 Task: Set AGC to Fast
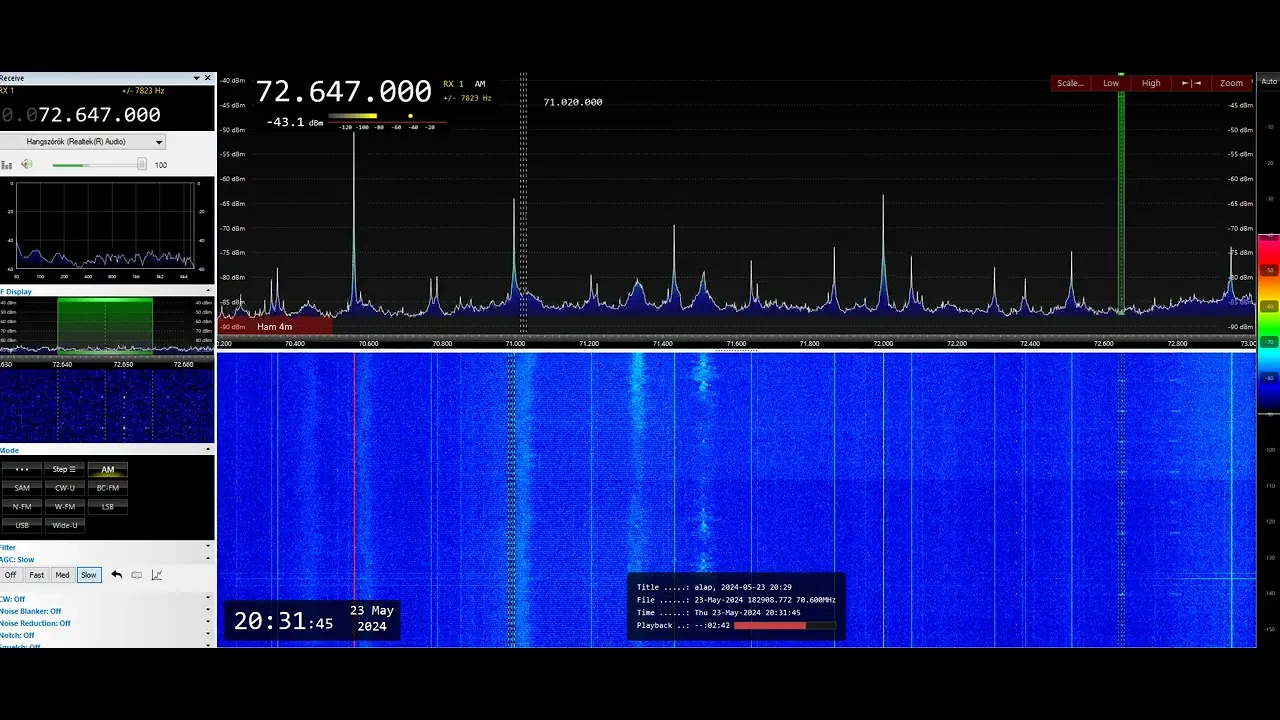point(36,575)
